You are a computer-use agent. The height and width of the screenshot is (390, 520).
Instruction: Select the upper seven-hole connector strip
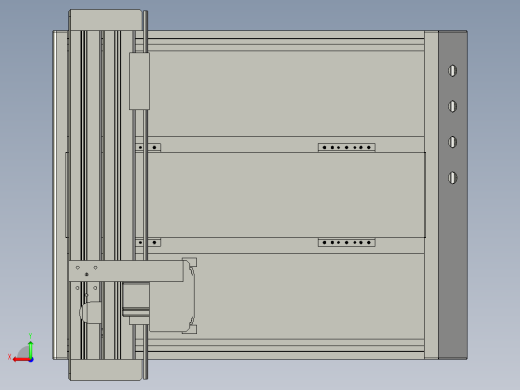(x=347, y=147)
